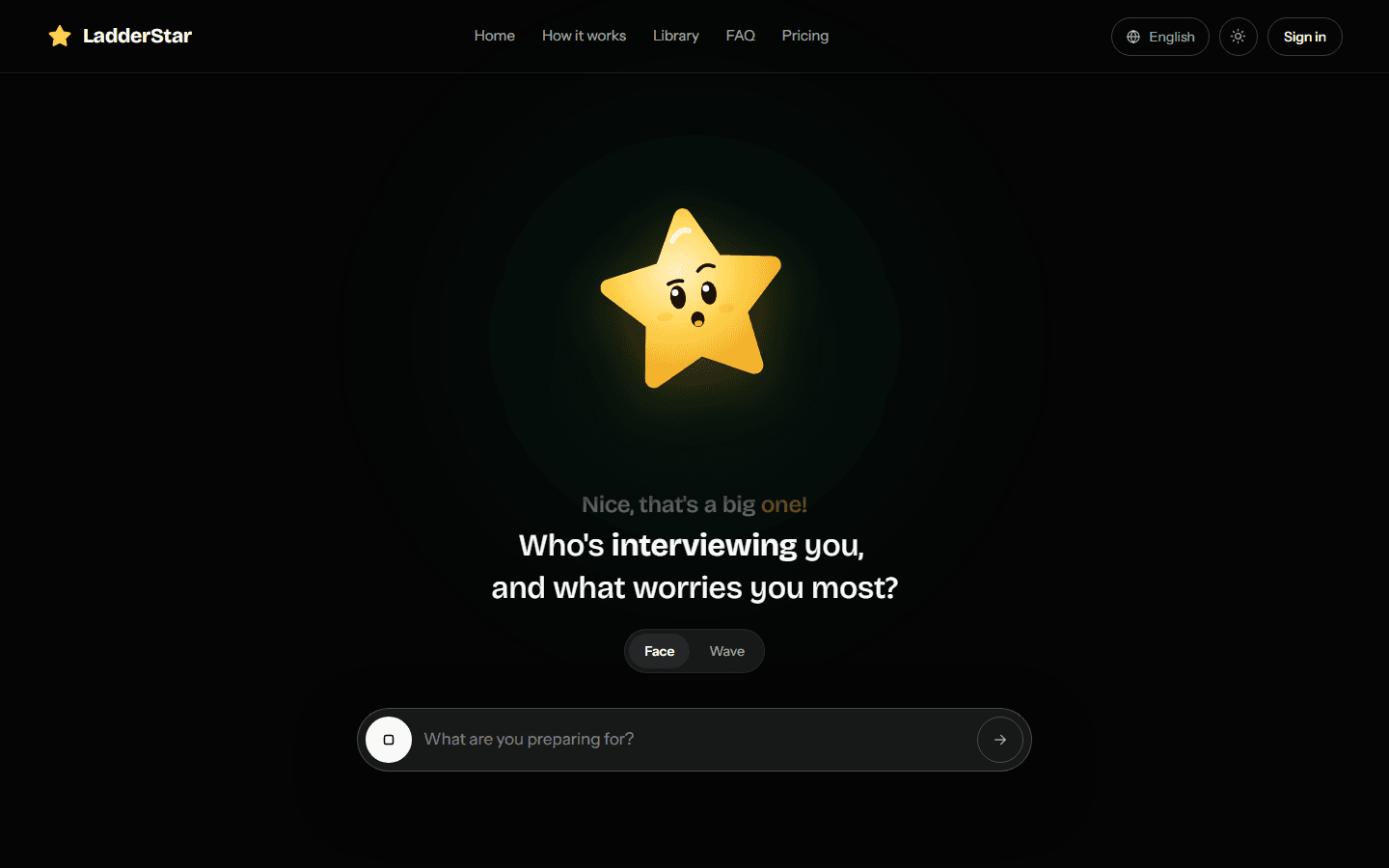Select the Face mode
This screenshot has height=868, width=1389.
[660, 651]
